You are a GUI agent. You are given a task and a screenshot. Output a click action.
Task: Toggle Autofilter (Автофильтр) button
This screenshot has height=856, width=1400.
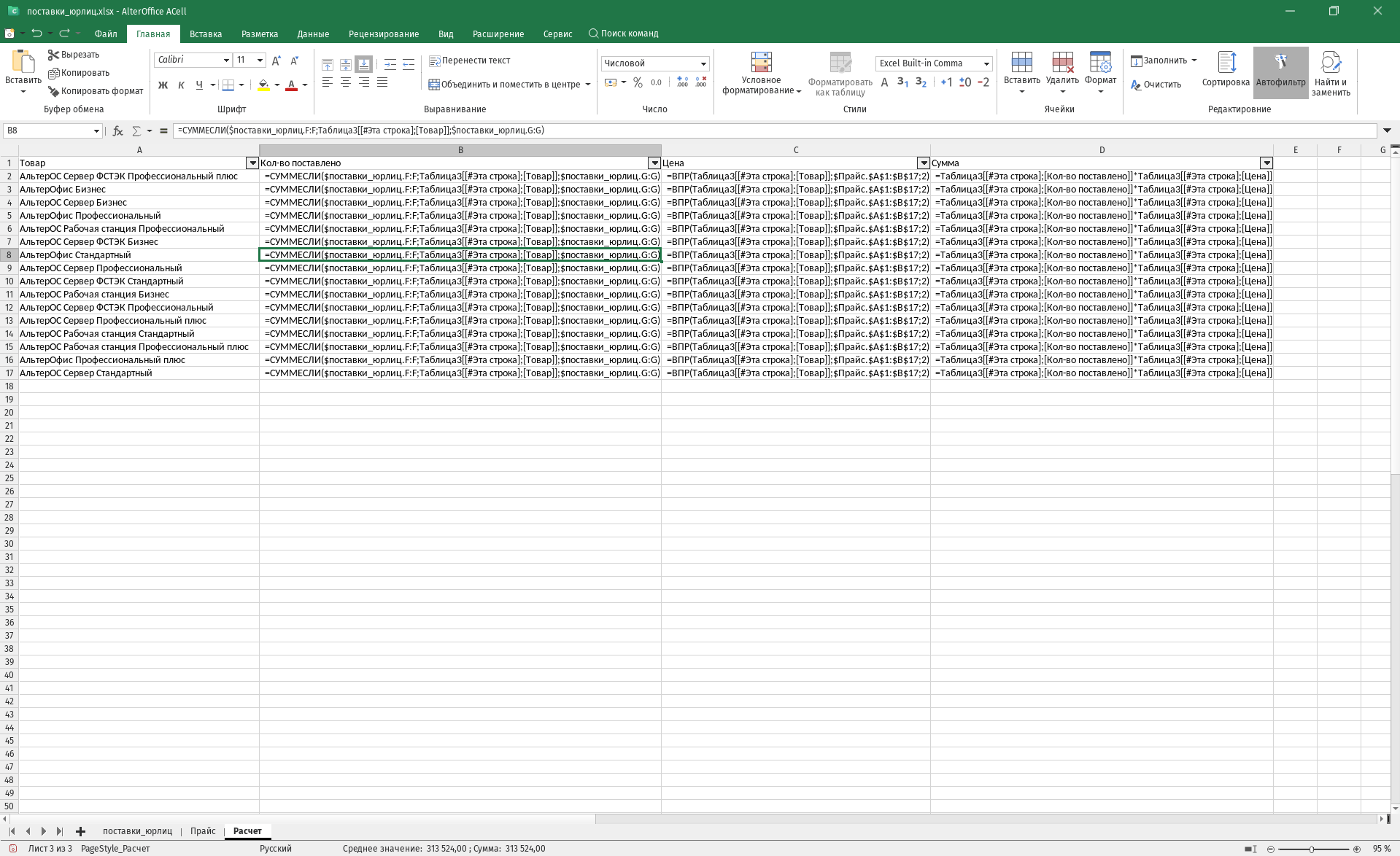pos(1280,71)
